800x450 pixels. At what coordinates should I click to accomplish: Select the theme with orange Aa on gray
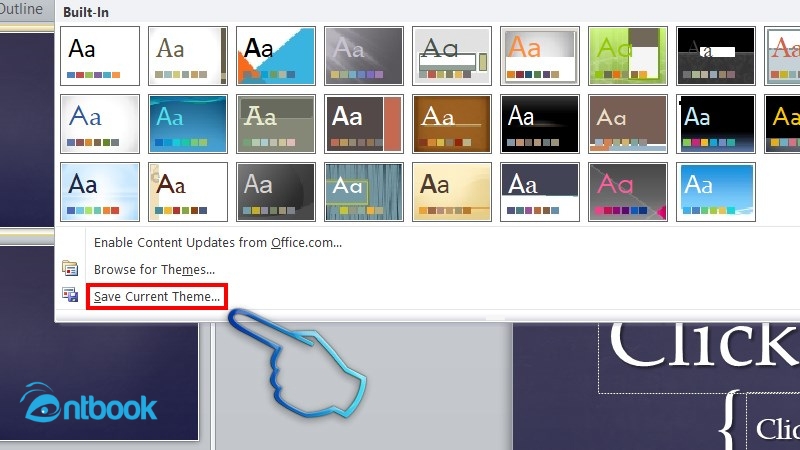[x=540, y=56]
